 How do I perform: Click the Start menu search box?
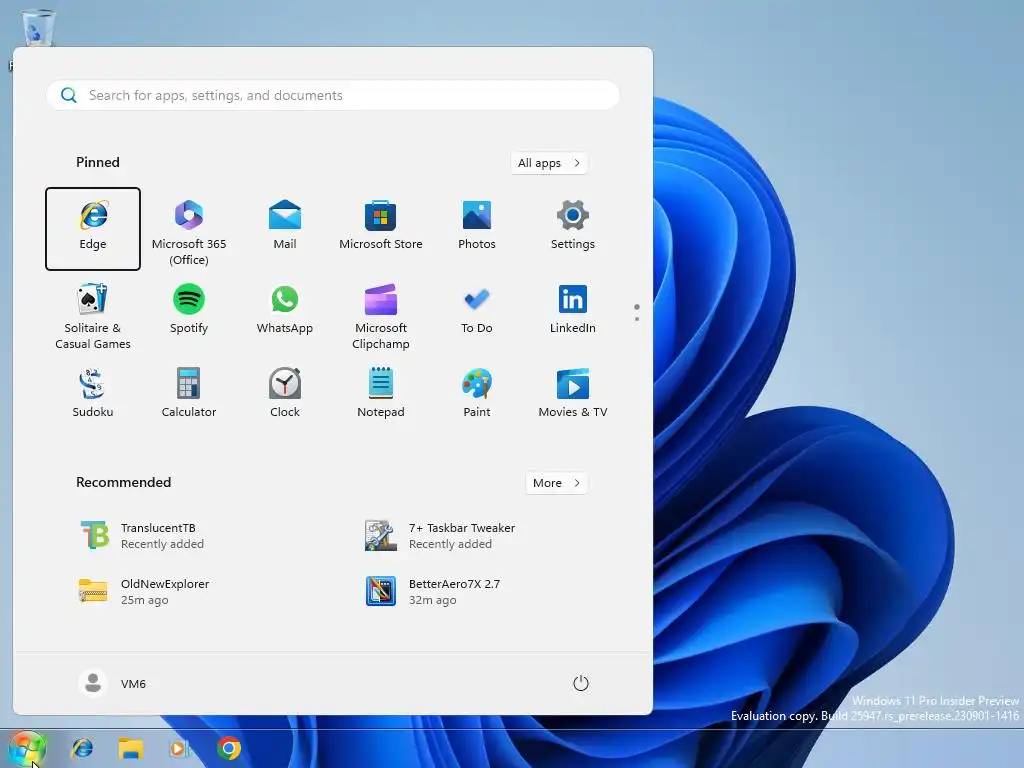click(x=333, y=95)
